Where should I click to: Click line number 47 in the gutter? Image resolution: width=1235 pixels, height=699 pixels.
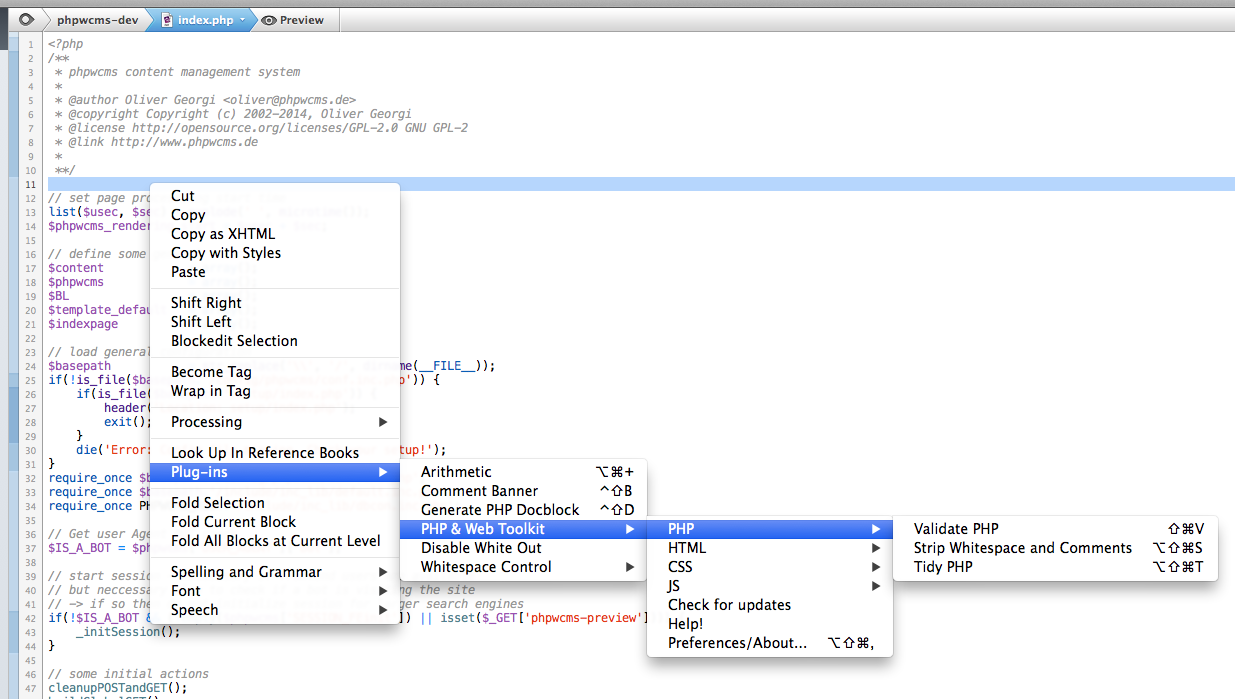(x=31, y=688)
